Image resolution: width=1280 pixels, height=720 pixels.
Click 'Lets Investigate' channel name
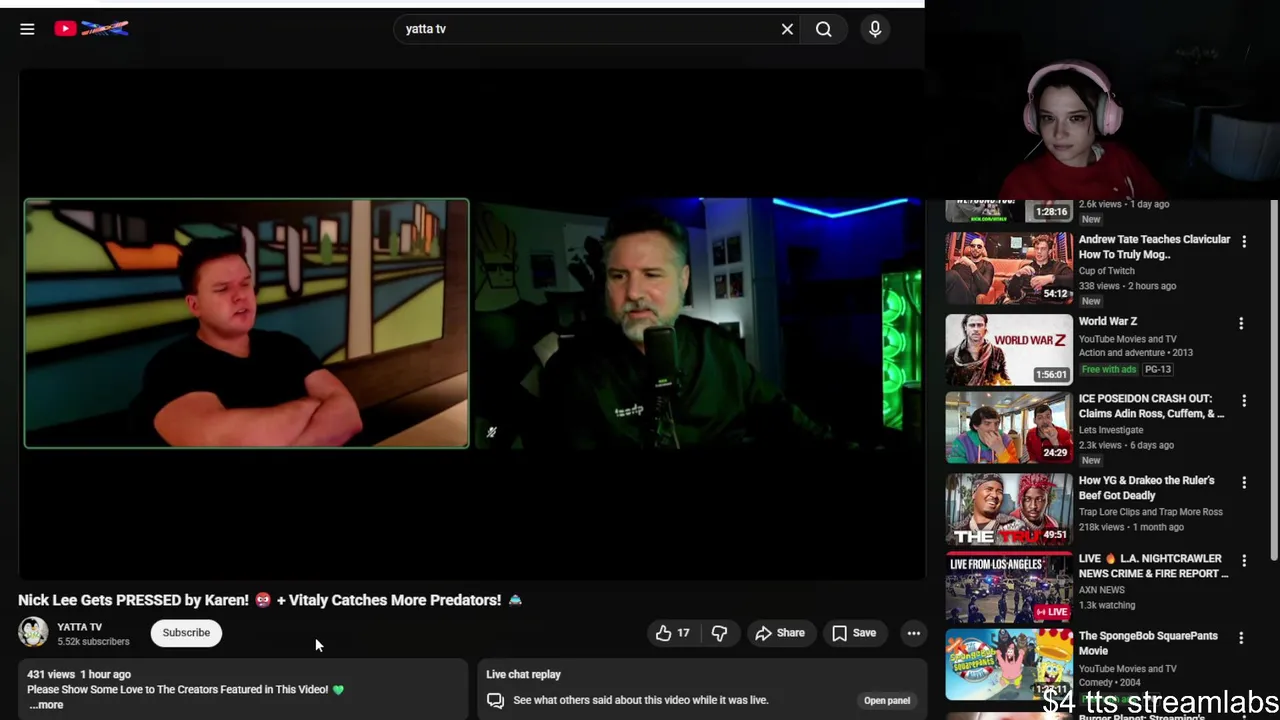pos(1110,430)
